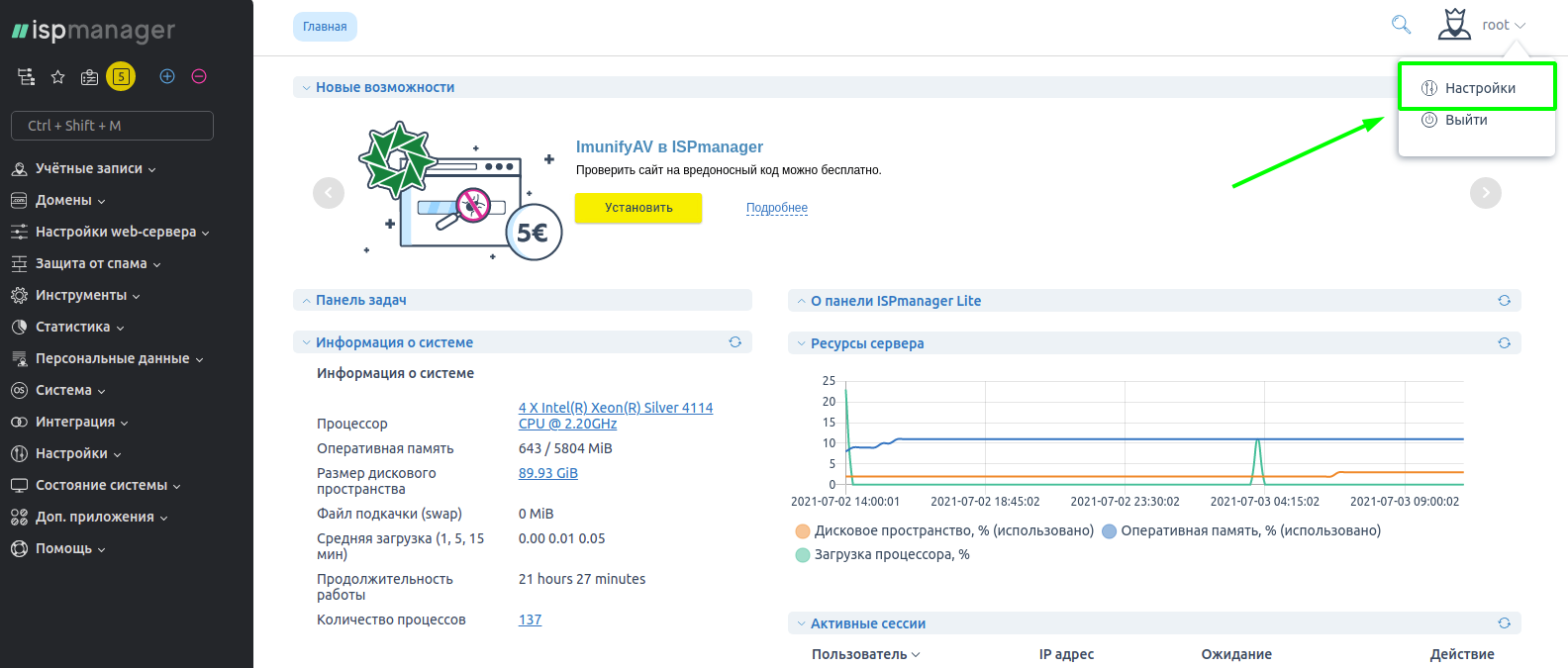1568x668 pixels.
Task: Refresh the Ресурсы сервера block
Action: (1505, 343)
